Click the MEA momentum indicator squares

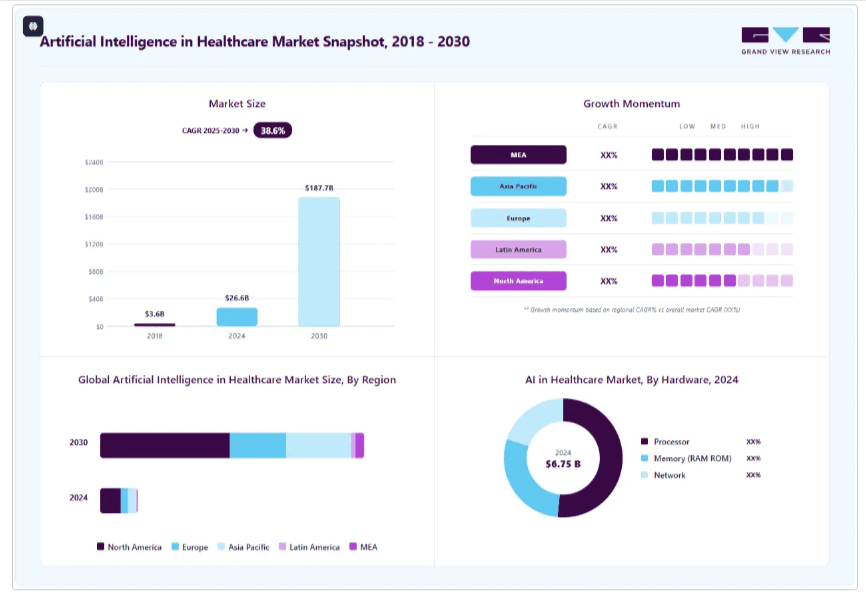722,155
